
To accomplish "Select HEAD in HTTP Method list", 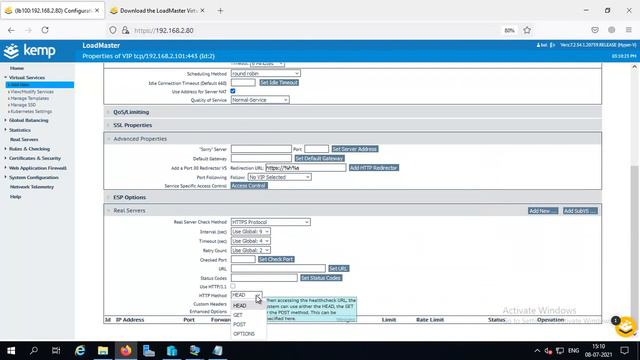I will tap(249, 306).
